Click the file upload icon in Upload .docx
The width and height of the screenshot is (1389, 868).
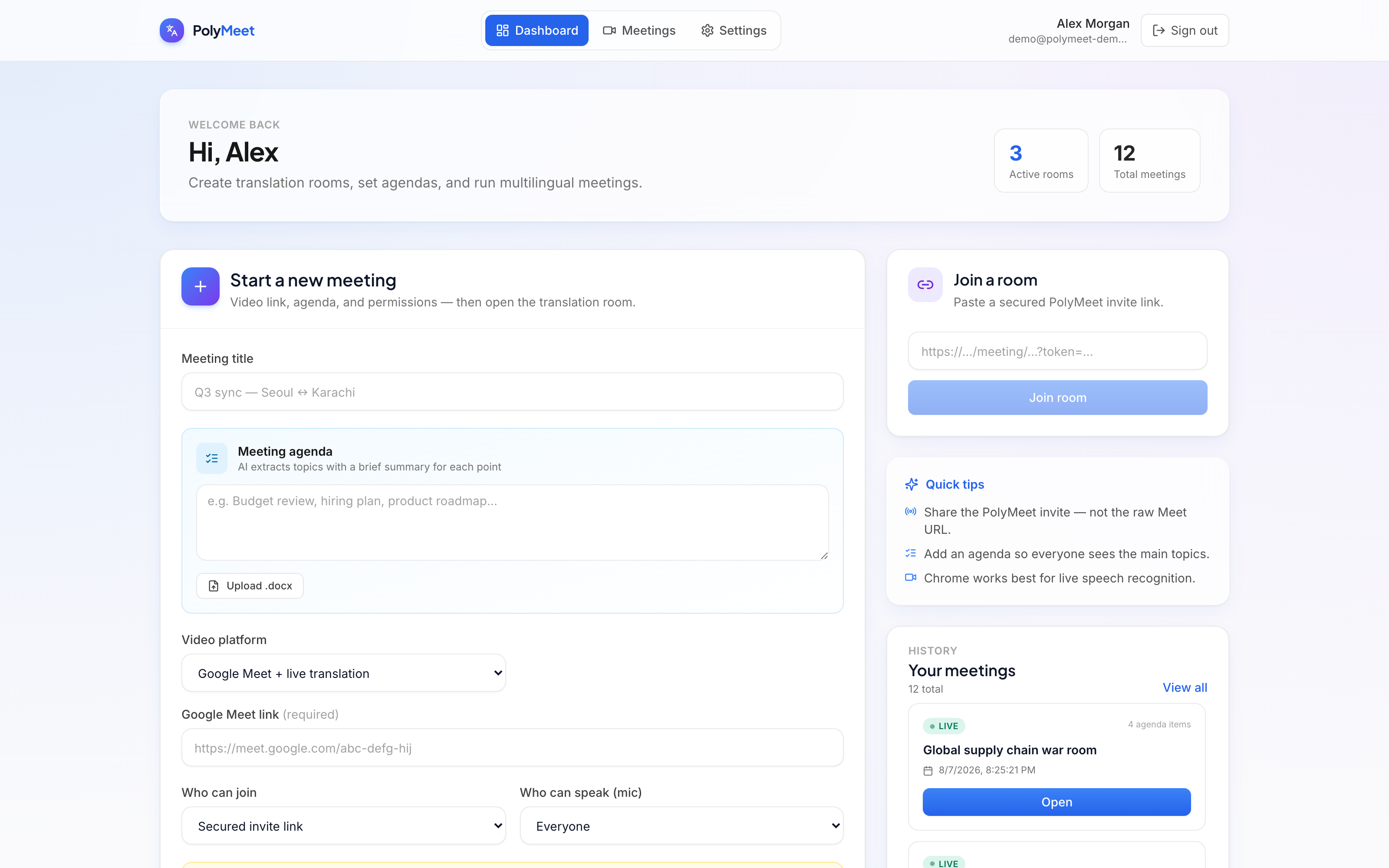pyautogui.click(x=214, y=585)
